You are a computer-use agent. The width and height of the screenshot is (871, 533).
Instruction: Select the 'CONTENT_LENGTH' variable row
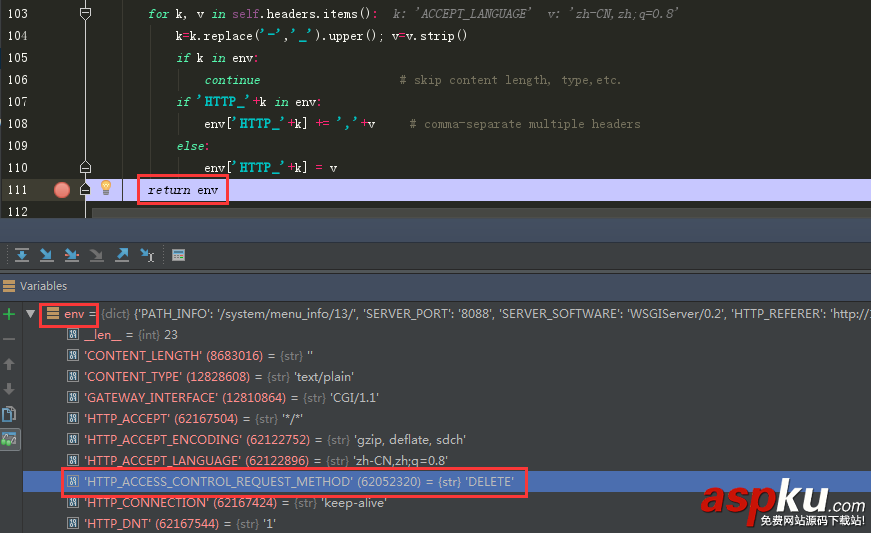[447, 356]
